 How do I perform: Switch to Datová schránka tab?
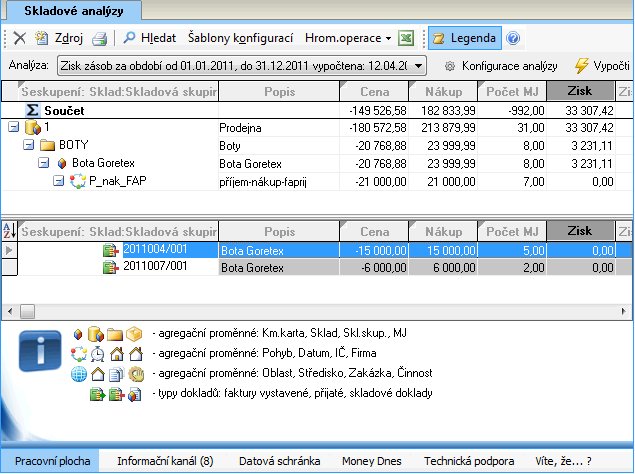tap(279, 461)
